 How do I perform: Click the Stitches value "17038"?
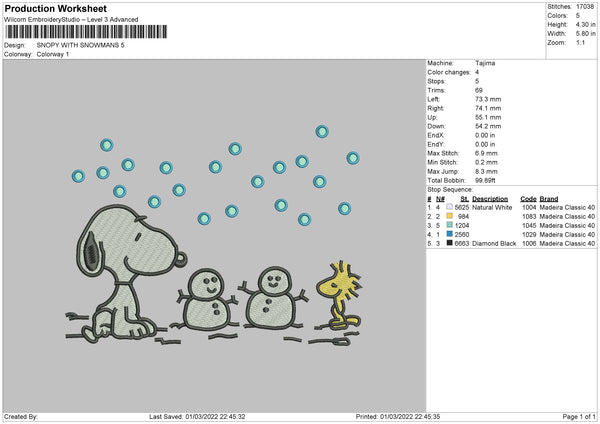585,7
